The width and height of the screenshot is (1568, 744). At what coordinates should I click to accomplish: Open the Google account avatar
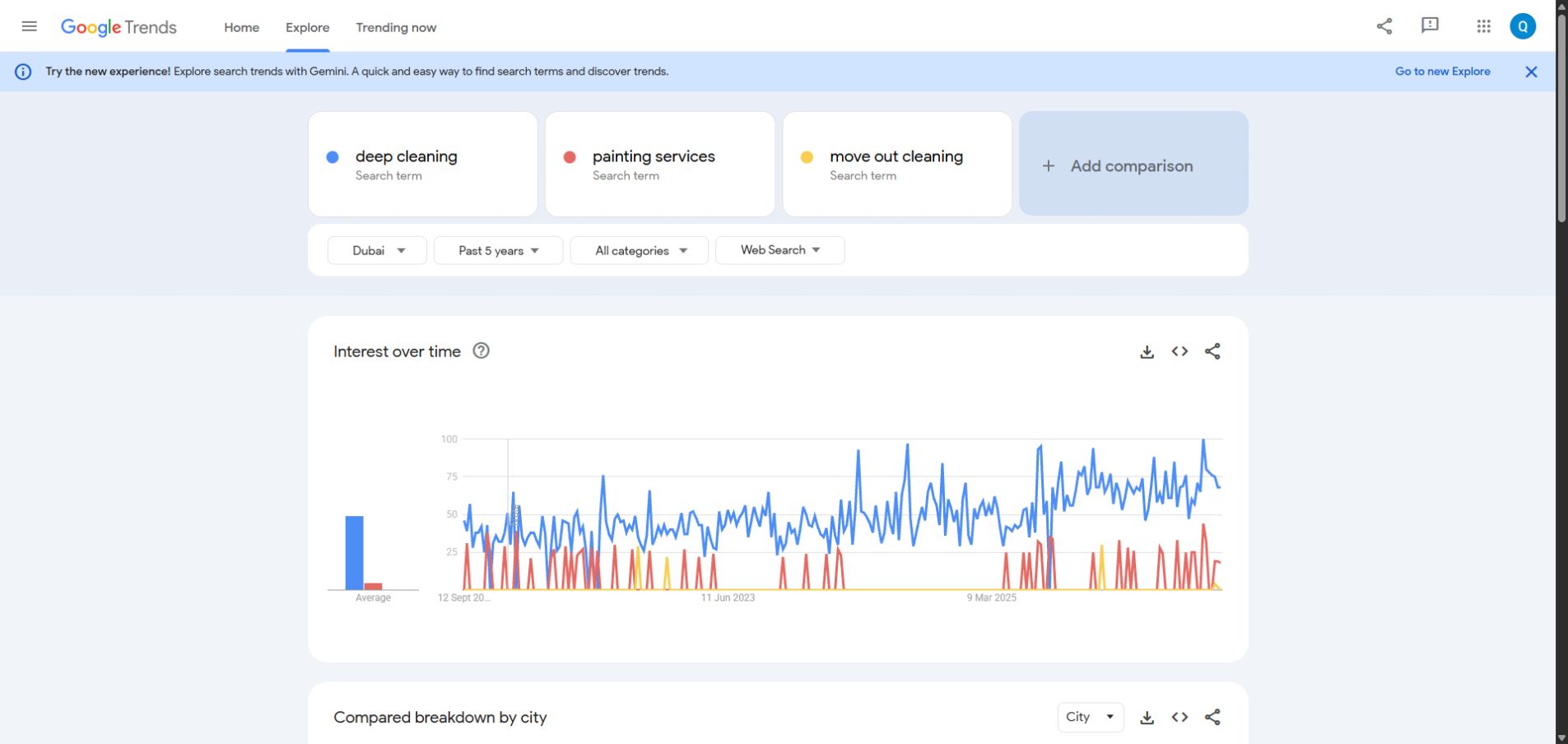1523,26
